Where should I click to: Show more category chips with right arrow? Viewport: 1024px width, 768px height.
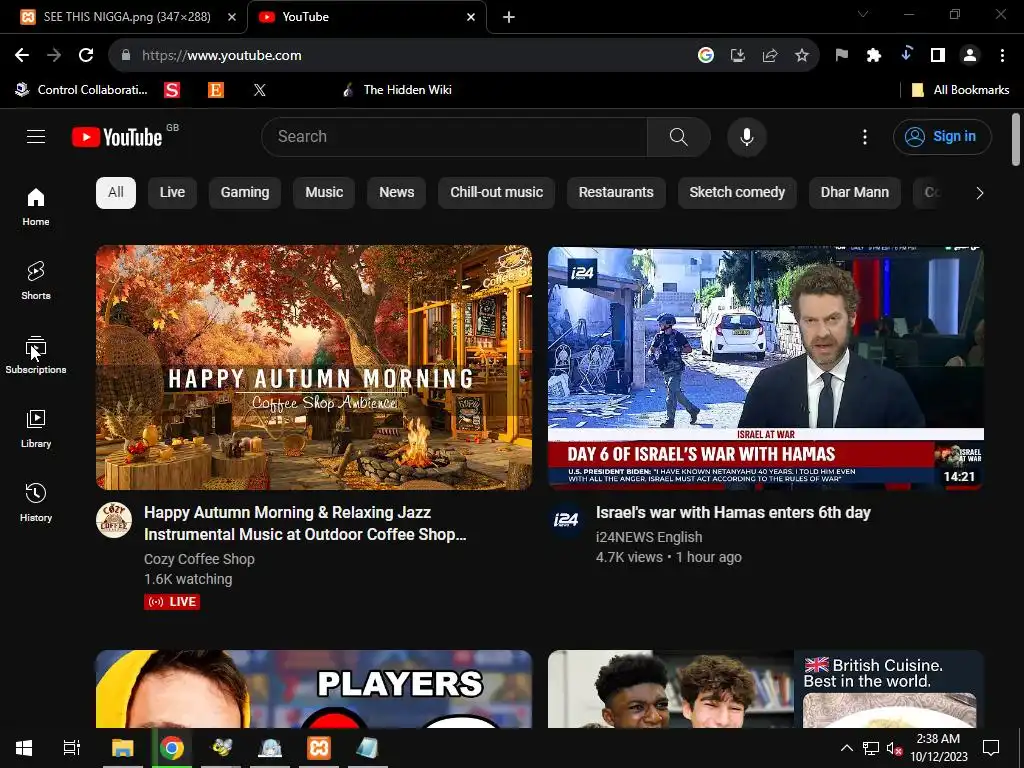click(x=979, y=193)
